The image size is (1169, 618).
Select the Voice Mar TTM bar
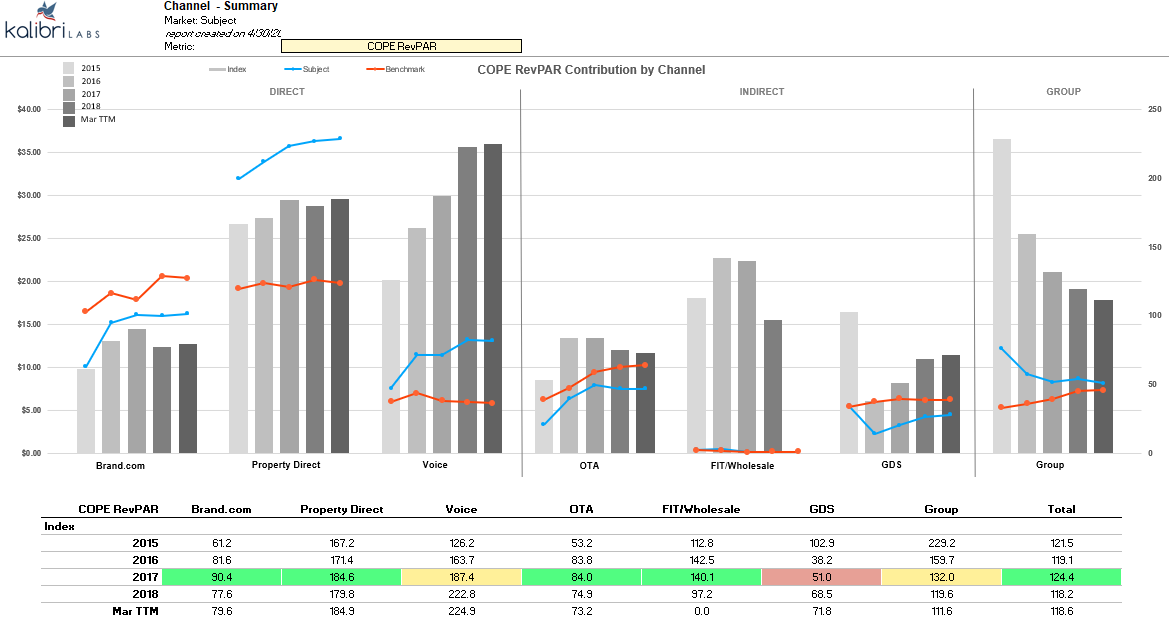[x=493, y=299]
